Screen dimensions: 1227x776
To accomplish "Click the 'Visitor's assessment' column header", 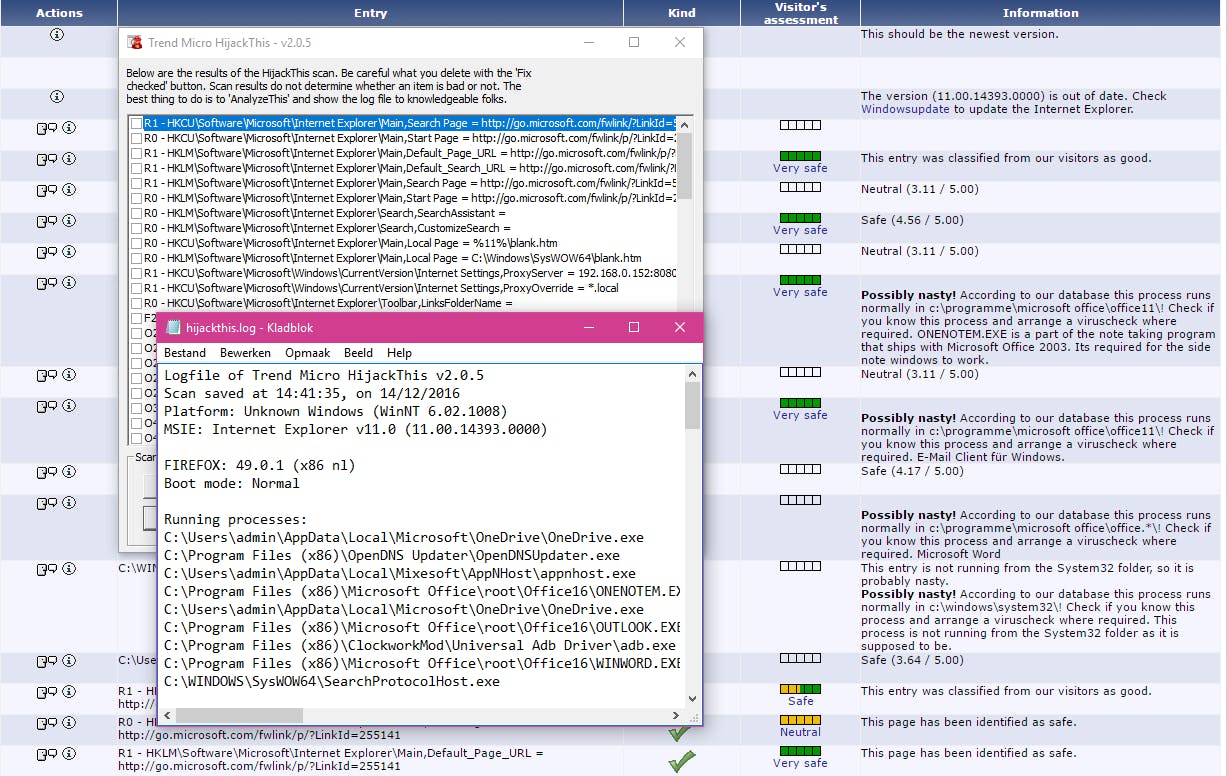I will [x=800, y=13].
